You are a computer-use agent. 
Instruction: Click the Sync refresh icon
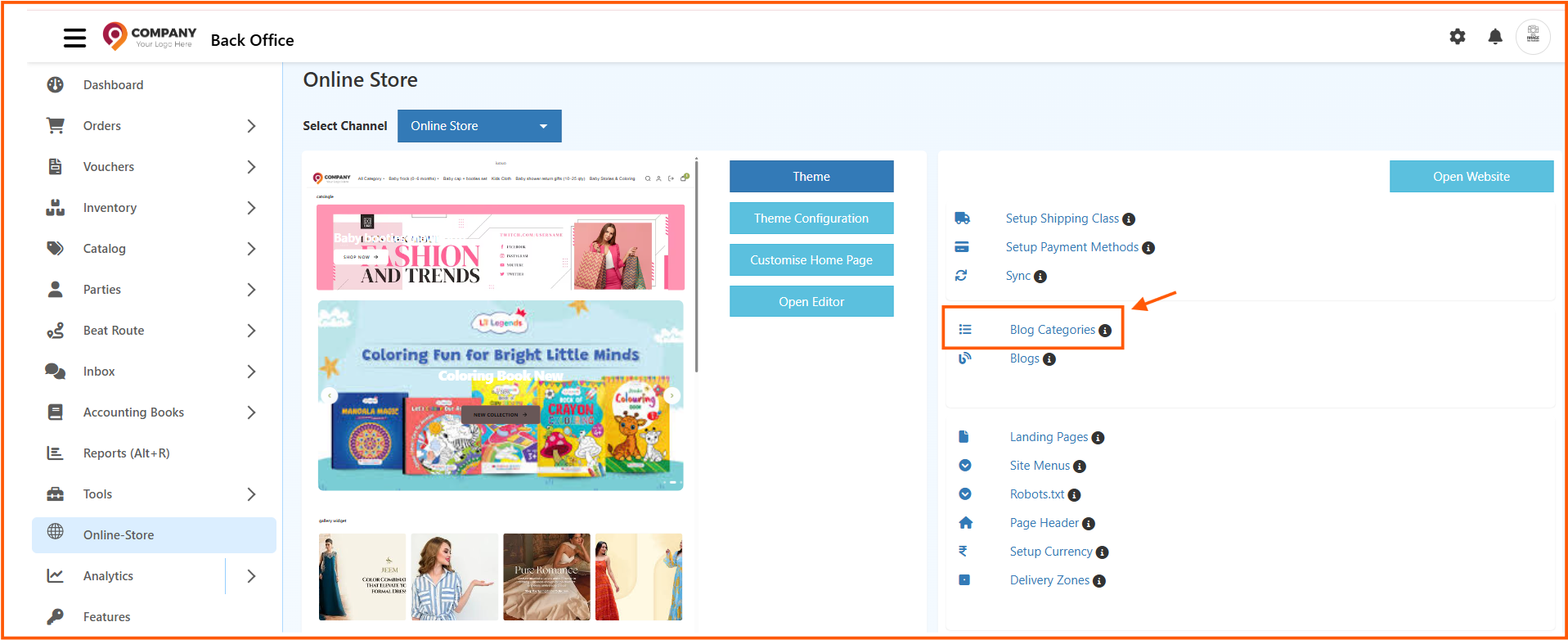pos(961,276)
